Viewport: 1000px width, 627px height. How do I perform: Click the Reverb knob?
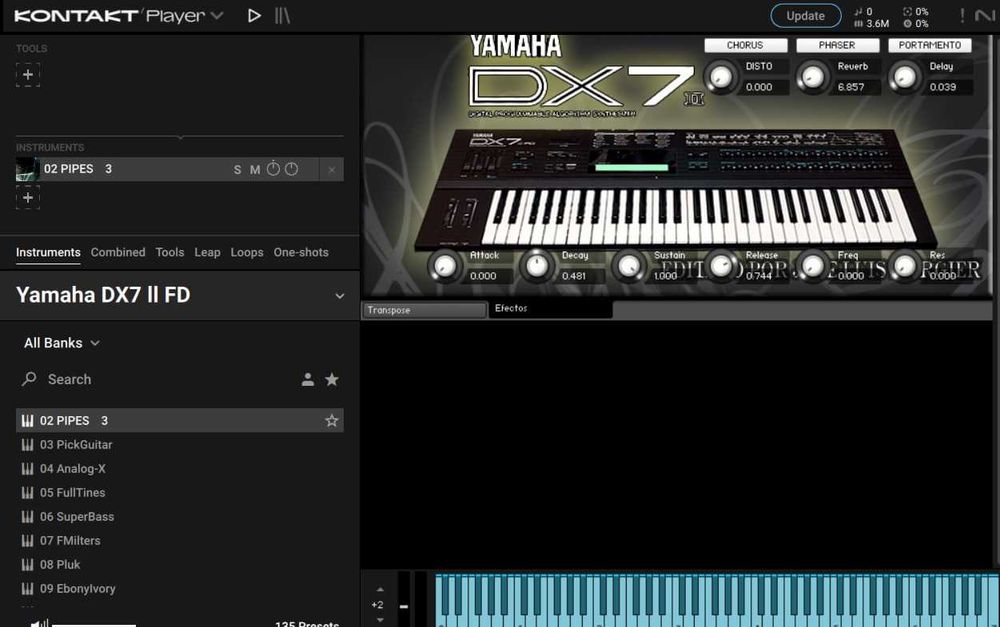[x=812, y=77]
